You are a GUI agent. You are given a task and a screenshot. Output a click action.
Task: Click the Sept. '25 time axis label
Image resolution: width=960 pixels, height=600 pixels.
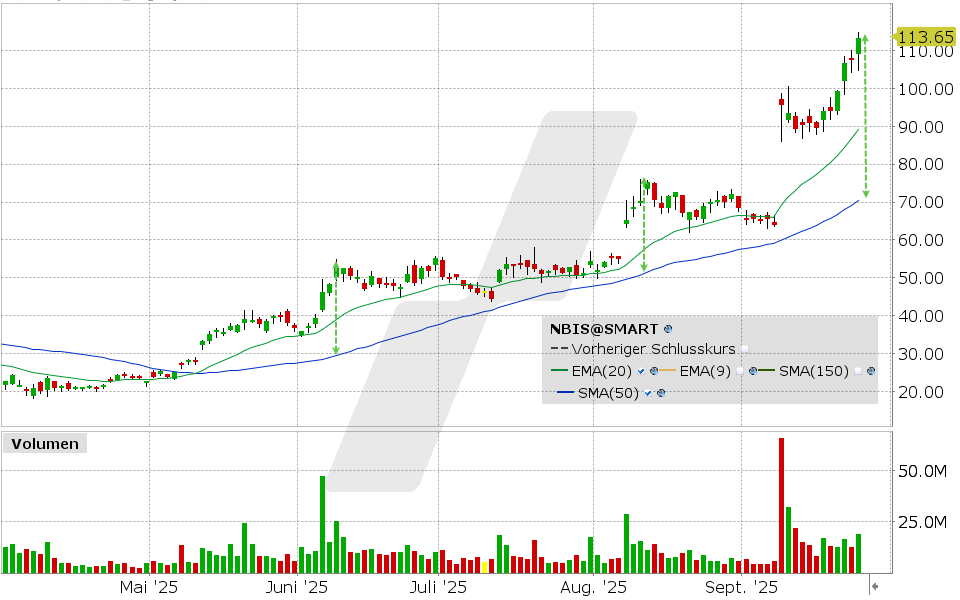[741, 587]
